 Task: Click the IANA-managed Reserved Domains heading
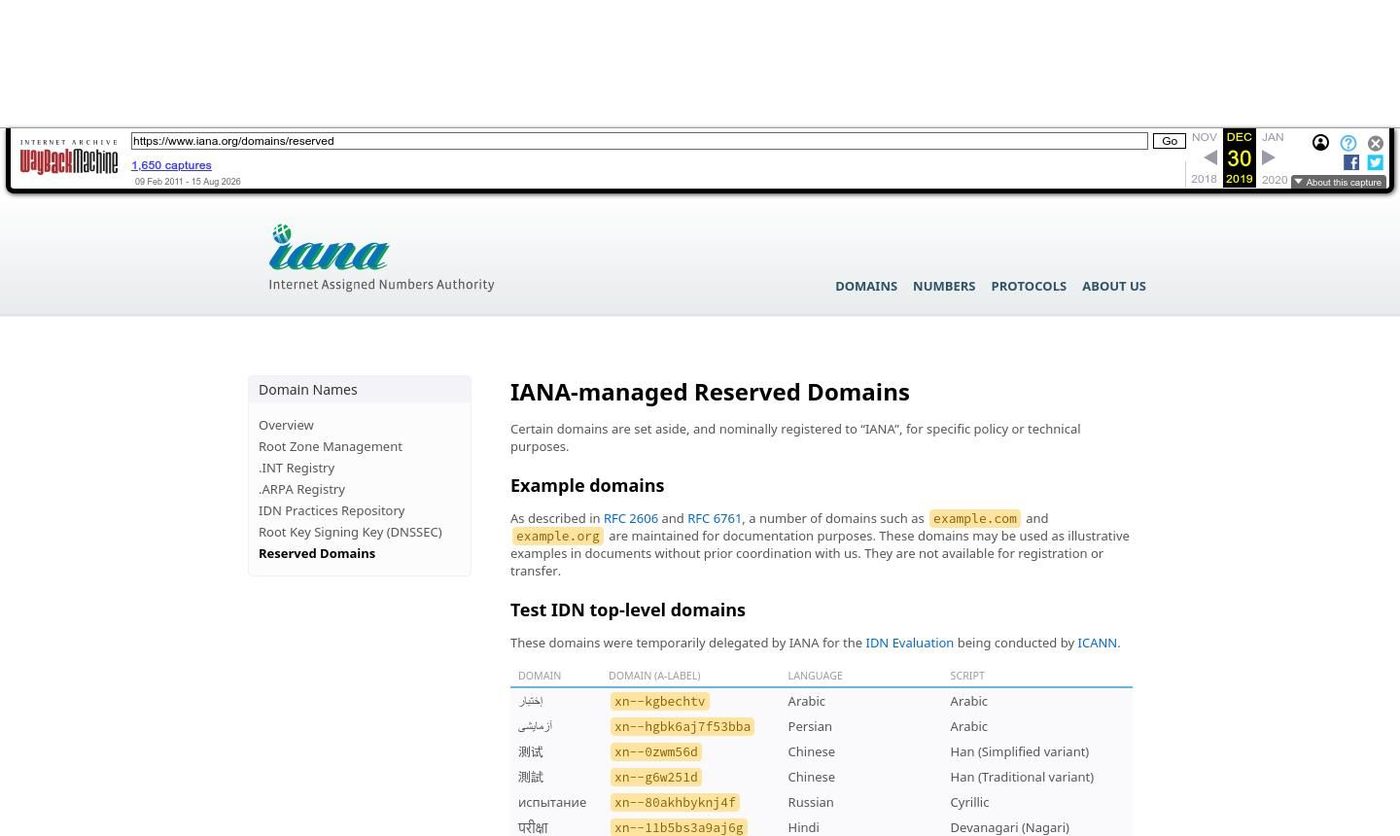point(709,392)
